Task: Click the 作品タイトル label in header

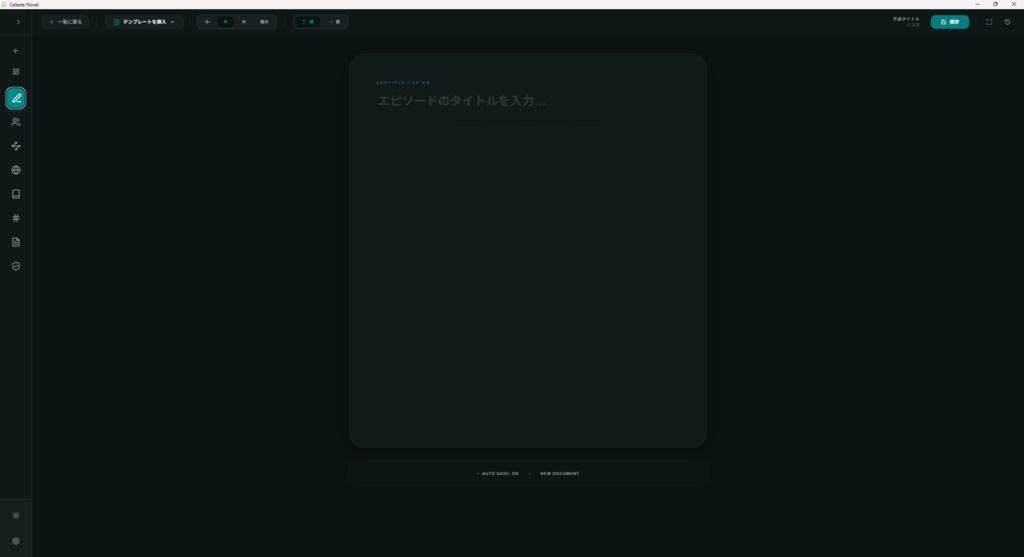Action: tap(906, 20)
